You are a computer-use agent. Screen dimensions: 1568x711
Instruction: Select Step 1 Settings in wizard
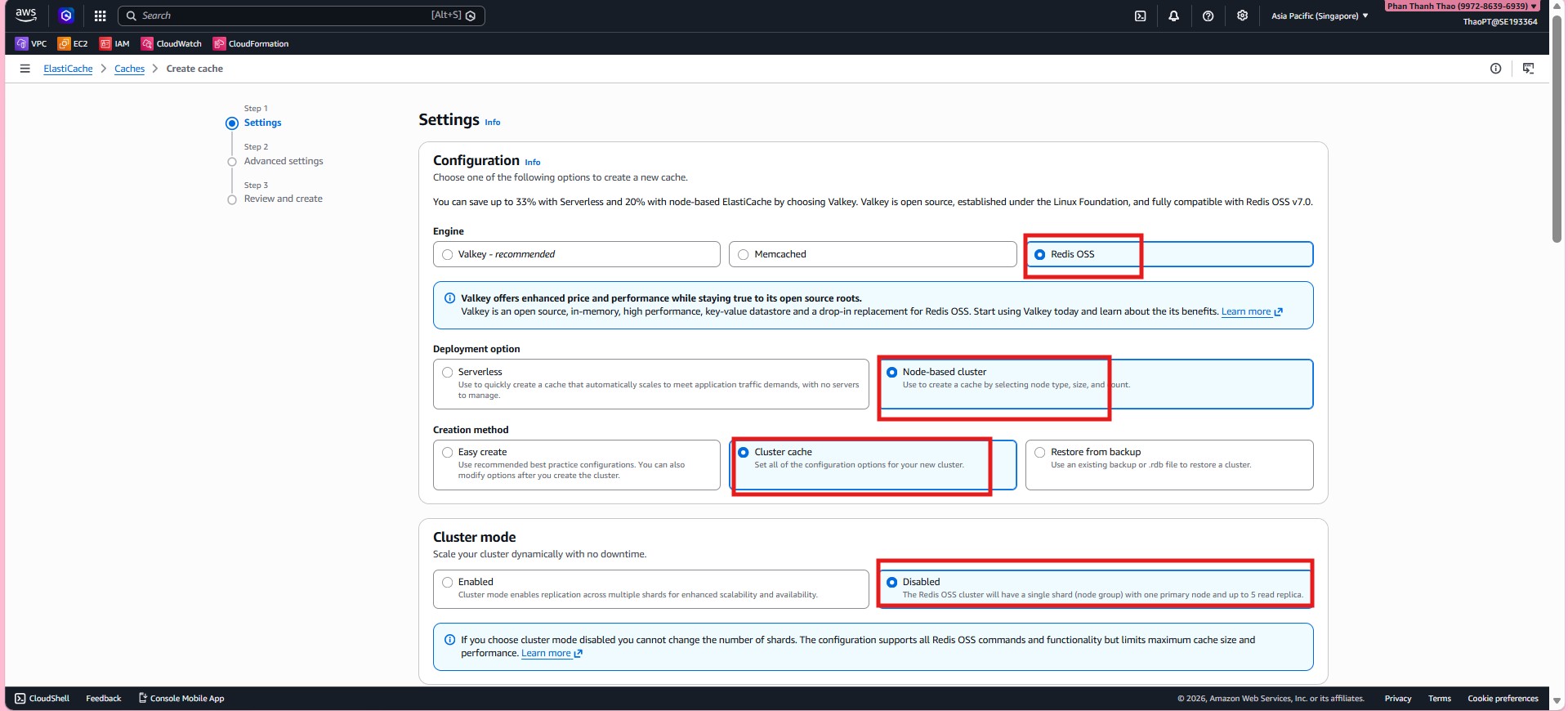(x=262, y=123)
